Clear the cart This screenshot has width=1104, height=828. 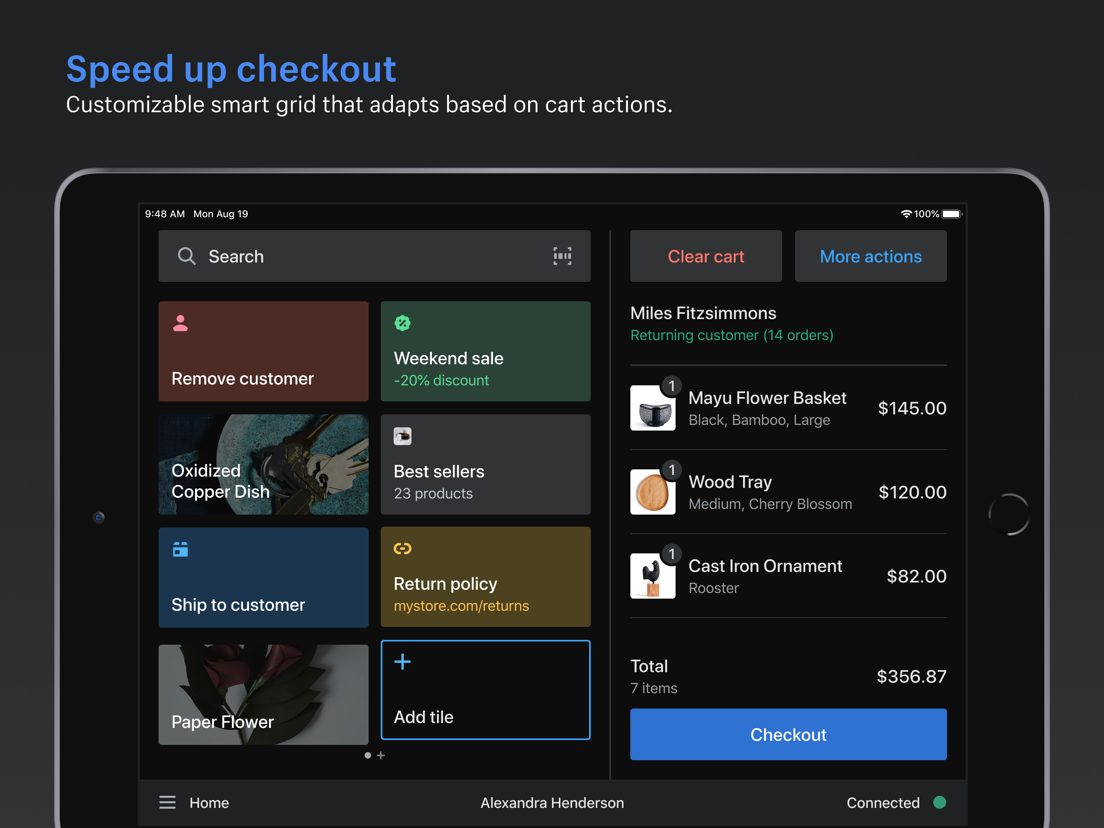705,256
